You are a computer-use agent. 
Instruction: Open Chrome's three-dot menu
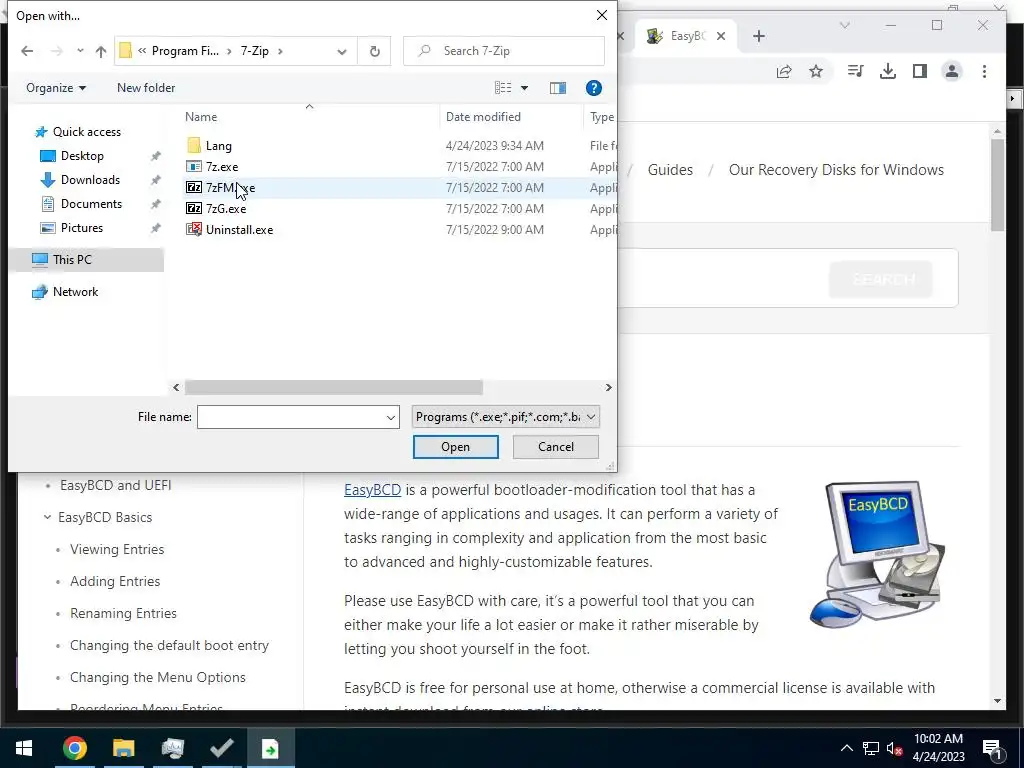tap(984, 71)
